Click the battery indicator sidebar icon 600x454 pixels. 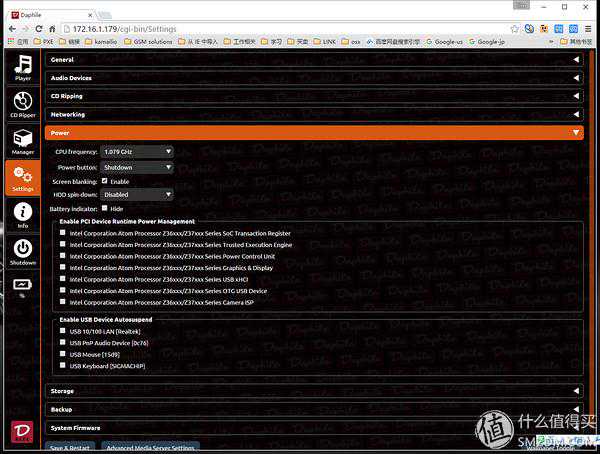[22, 285]
